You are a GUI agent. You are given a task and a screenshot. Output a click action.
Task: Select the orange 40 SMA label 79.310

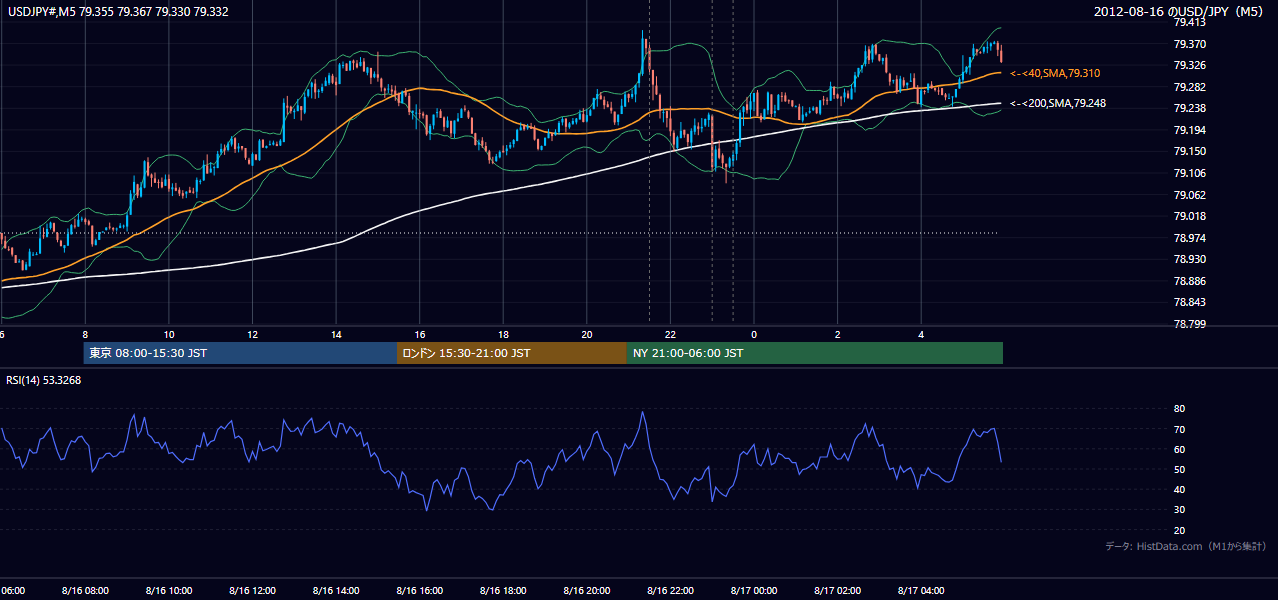click(x=1055, y=74)
